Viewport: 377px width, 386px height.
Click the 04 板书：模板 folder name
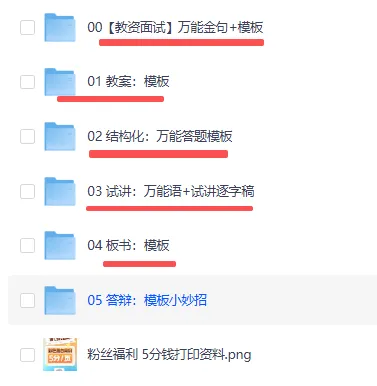pyautogui.click(x=128, y=245)
